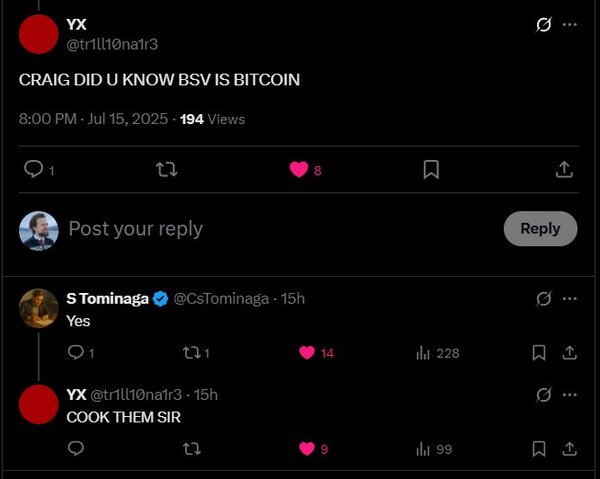Viewport: 600px width, 479px height.
Task: Unlike the main post with 8 likes
Action: [x=299, y=169]
